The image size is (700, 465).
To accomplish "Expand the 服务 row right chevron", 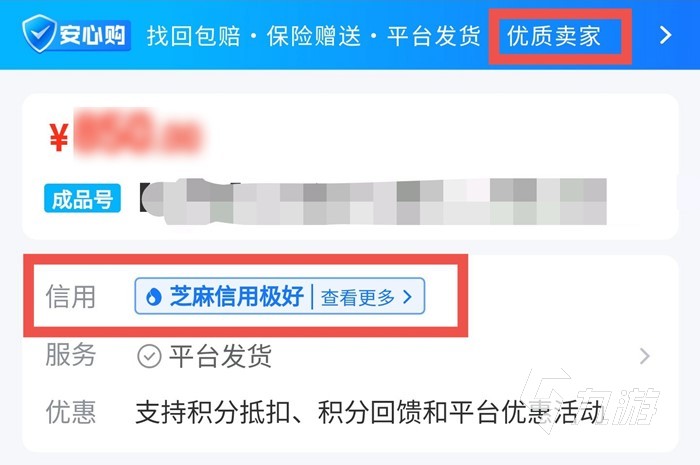I will [x=644, y=356].
